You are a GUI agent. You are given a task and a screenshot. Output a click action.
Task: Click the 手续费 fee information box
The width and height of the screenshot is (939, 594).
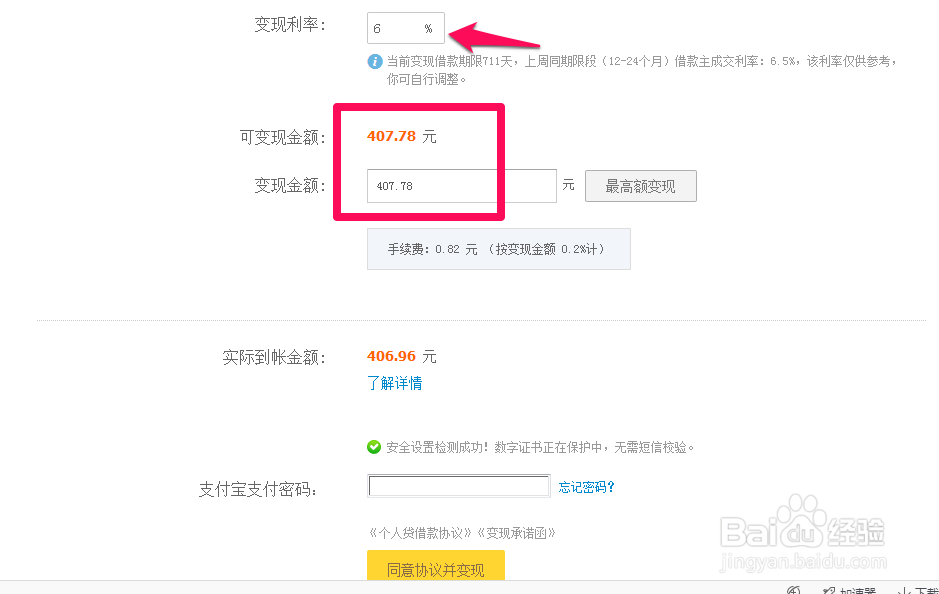(498, 249)
